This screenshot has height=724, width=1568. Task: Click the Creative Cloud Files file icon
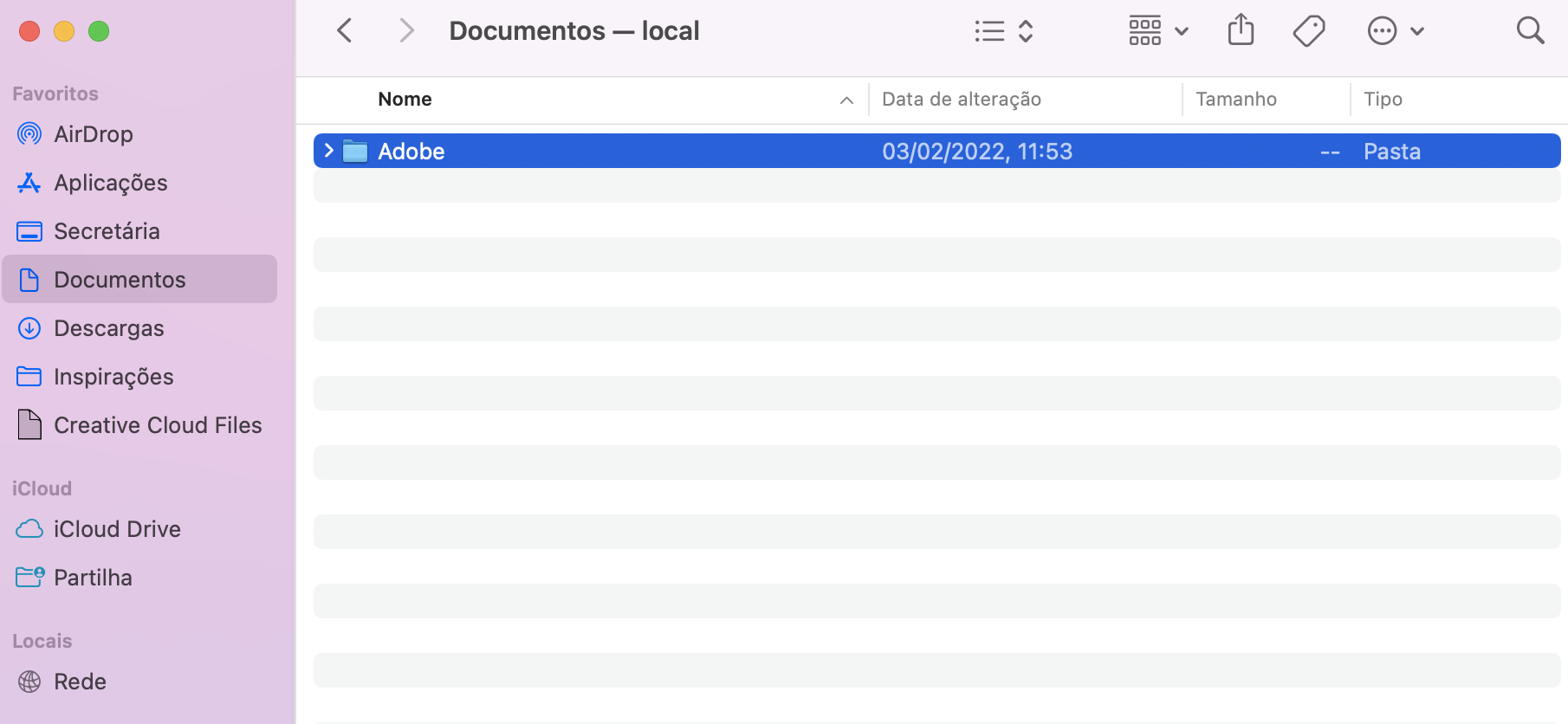tap(29, 424)
